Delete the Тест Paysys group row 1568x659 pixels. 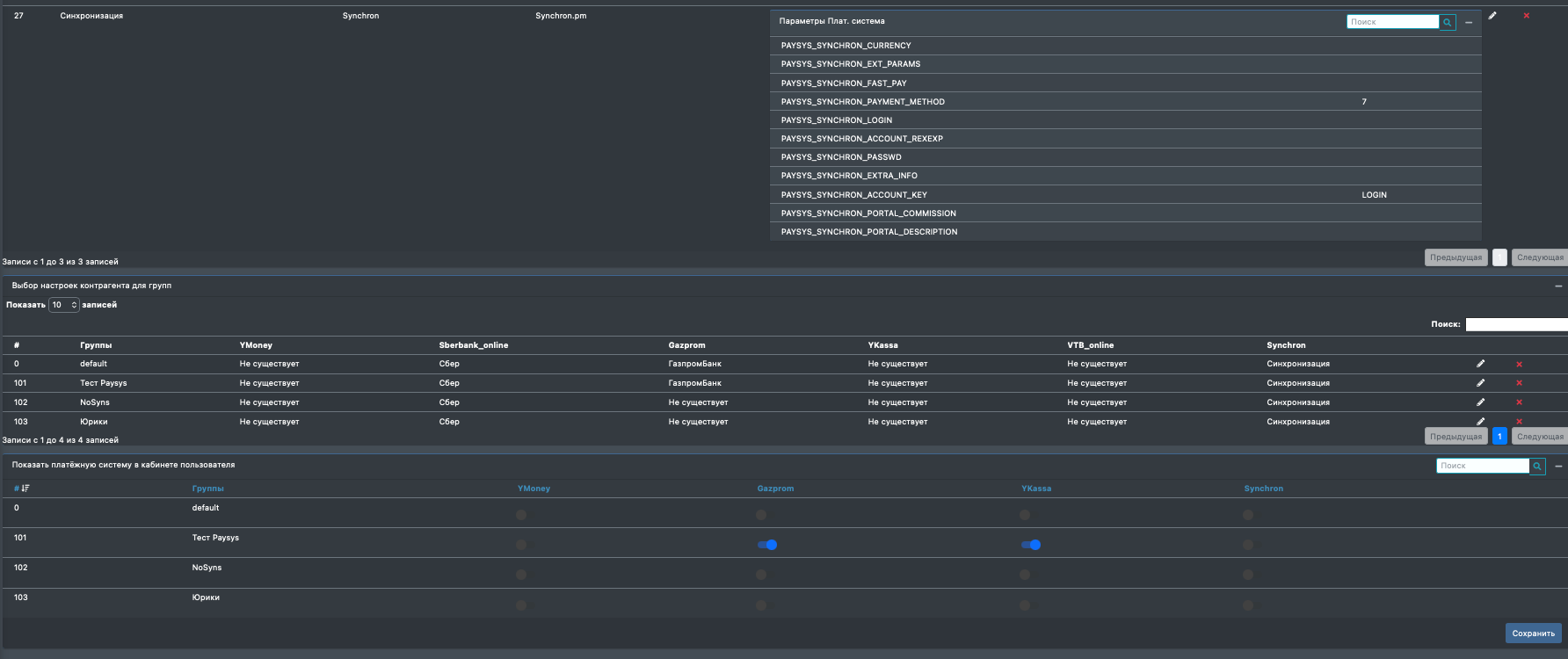pos(1519,383)
